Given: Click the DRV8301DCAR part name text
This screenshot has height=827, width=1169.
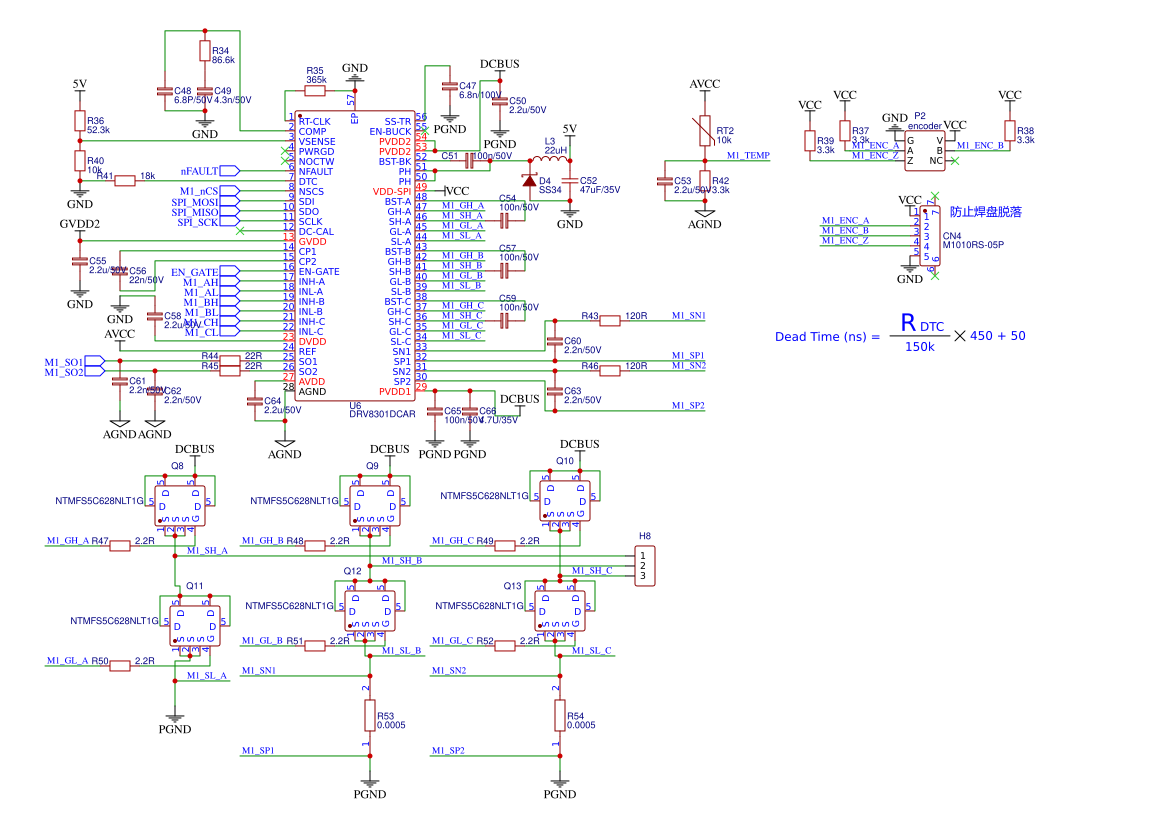Looking at the screenshot, I should (x=382, y=414).
